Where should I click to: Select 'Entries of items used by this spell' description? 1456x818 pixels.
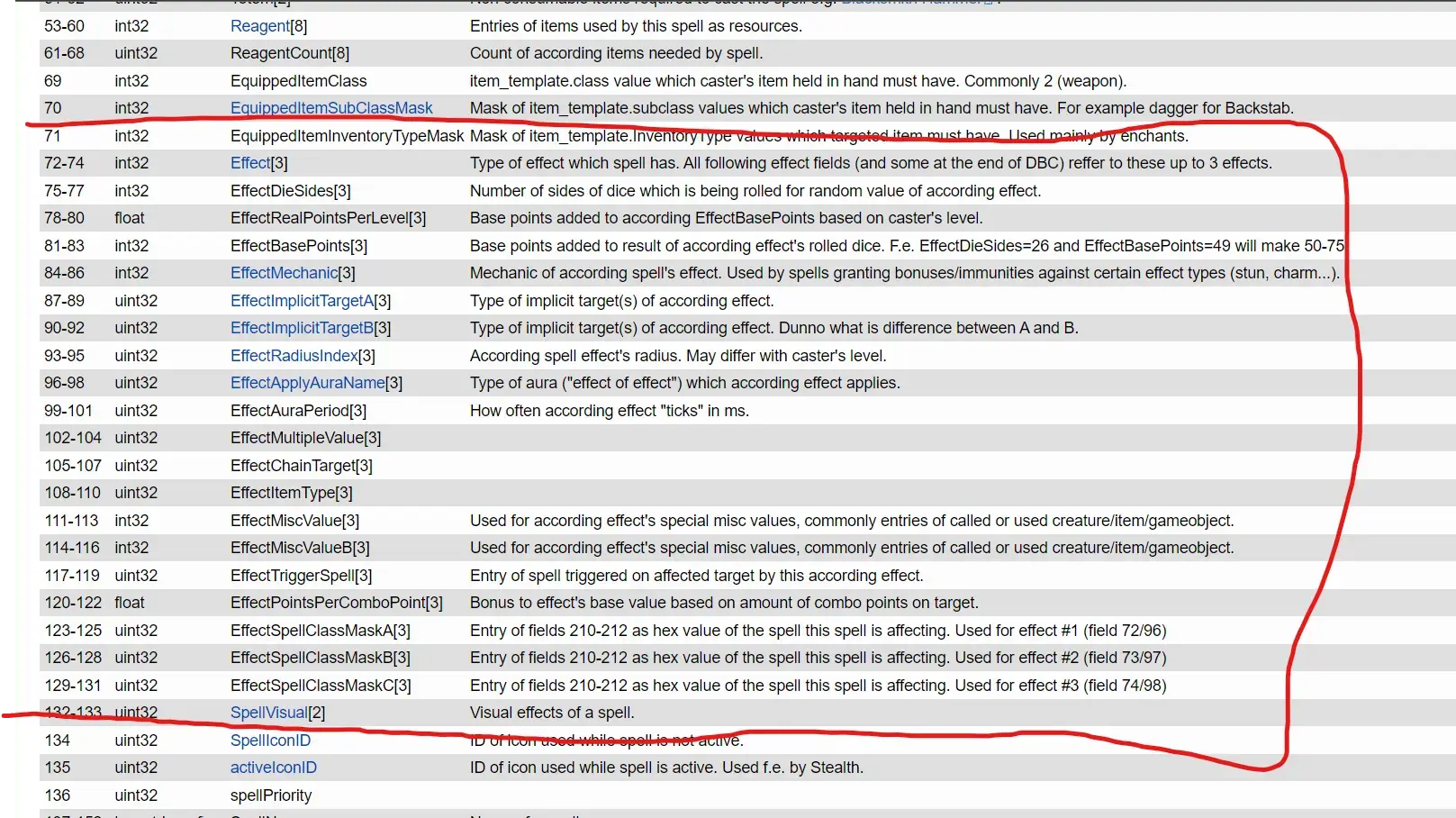pos(636,26)
